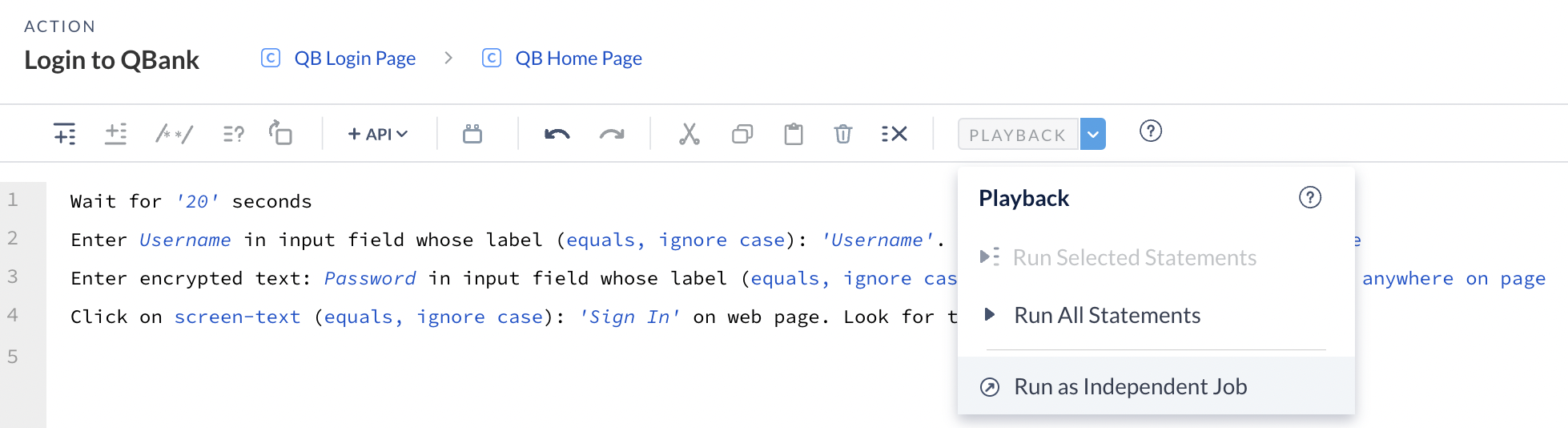Click the undo arrow icon
The height and width of the screenshot is (428, 1568).
pyautogui.click(x=557, y=134)
